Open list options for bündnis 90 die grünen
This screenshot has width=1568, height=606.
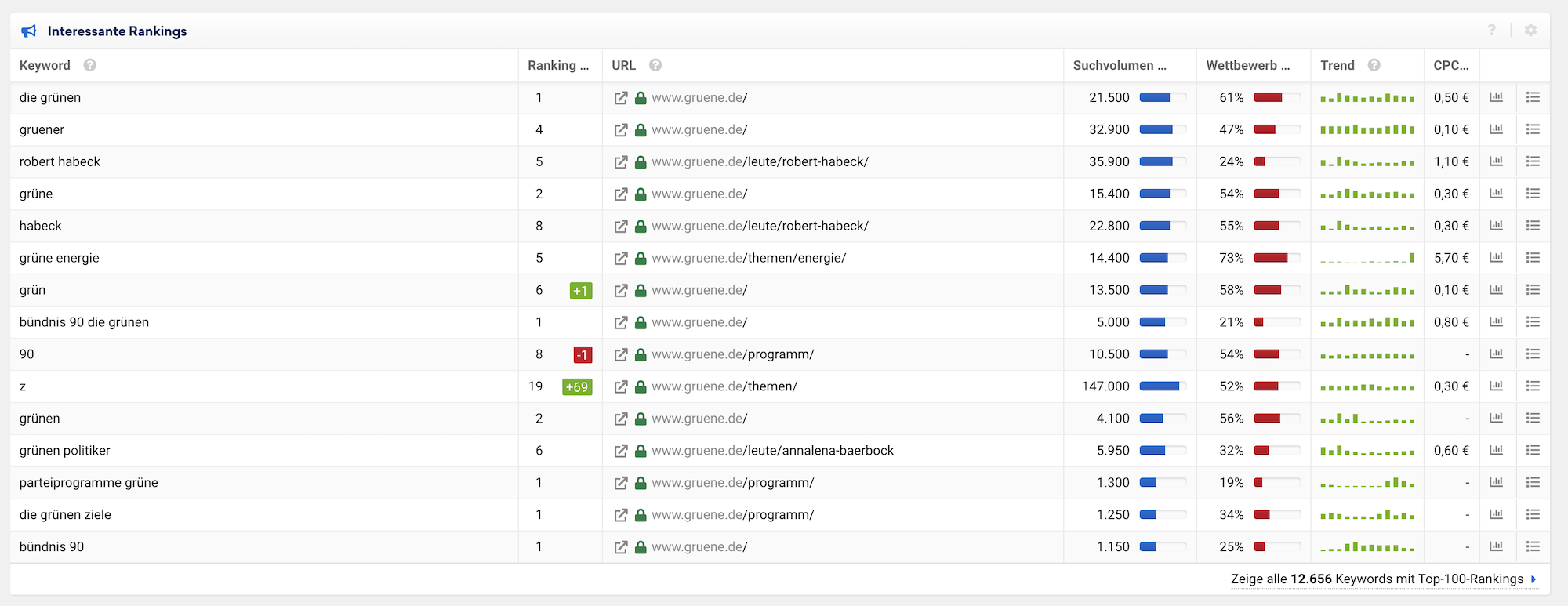(1534, 322)
